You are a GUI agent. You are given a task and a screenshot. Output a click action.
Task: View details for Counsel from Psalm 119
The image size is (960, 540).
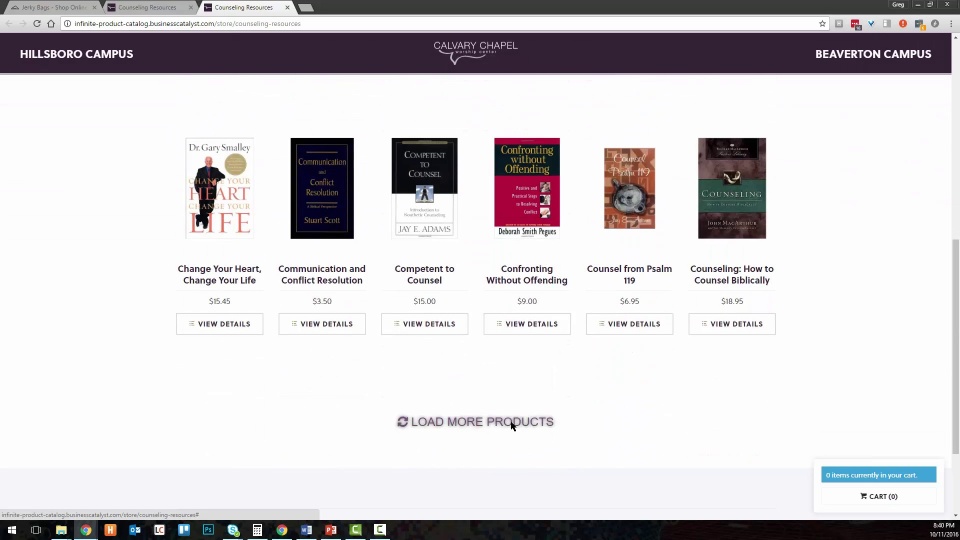[x=629, y=324]
